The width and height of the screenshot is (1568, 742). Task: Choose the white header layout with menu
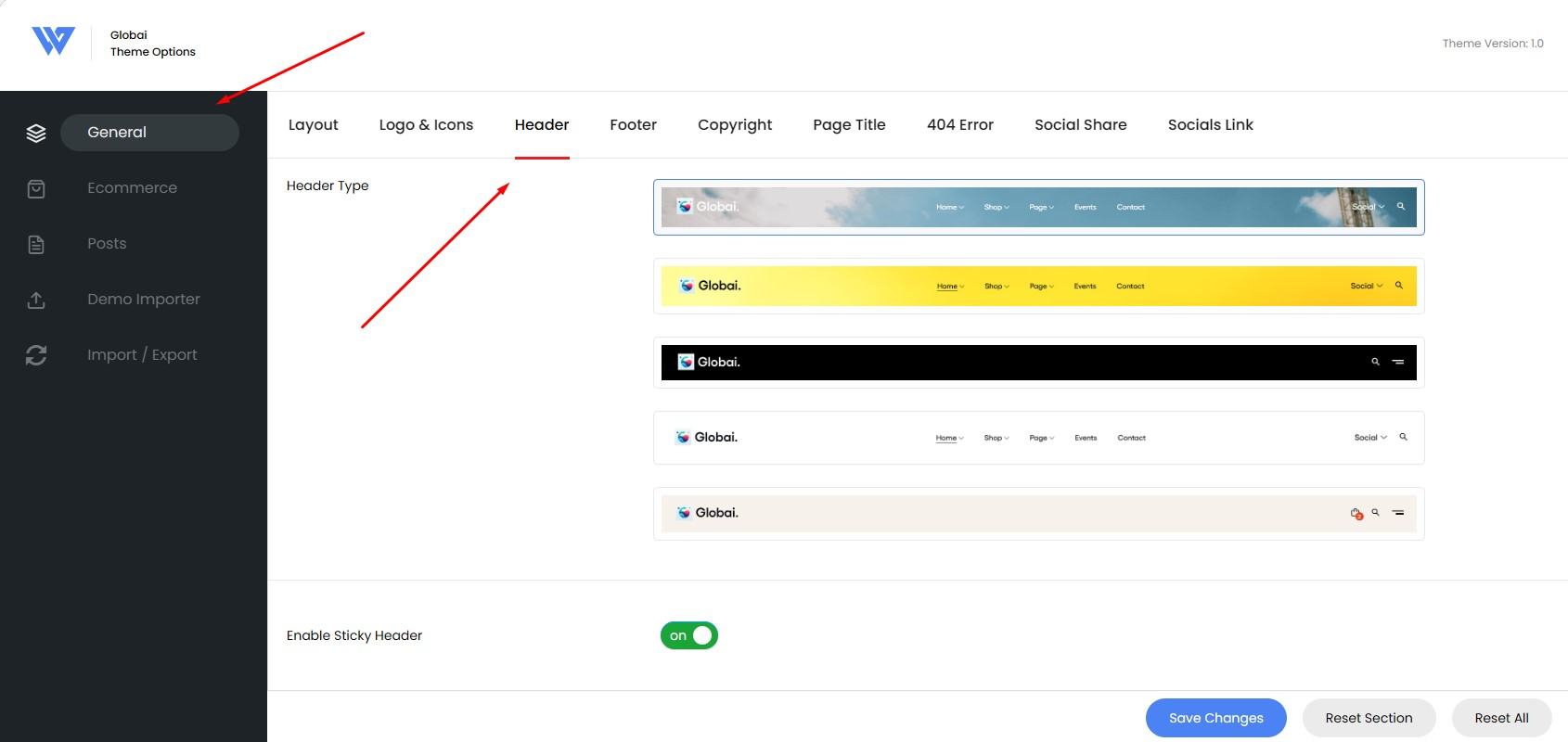coord(1038,438)
